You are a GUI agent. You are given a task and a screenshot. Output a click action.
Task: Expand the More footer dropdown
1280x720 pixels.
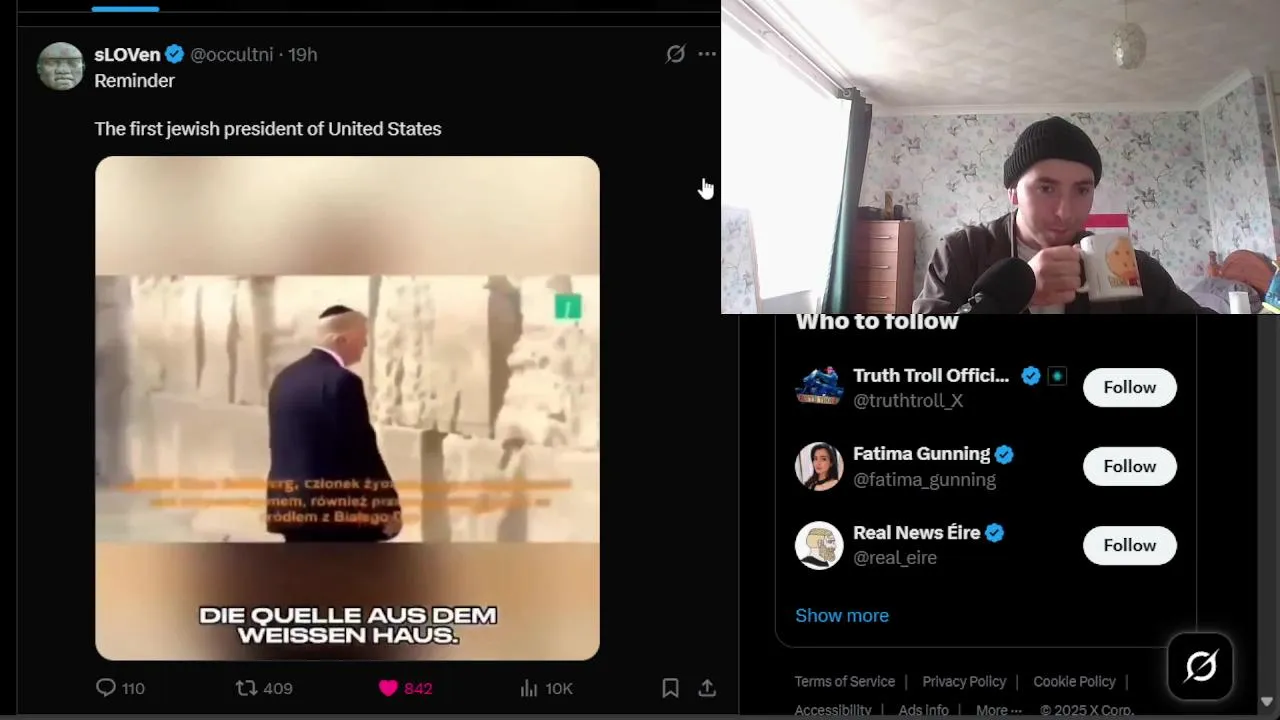coord(999,710)
